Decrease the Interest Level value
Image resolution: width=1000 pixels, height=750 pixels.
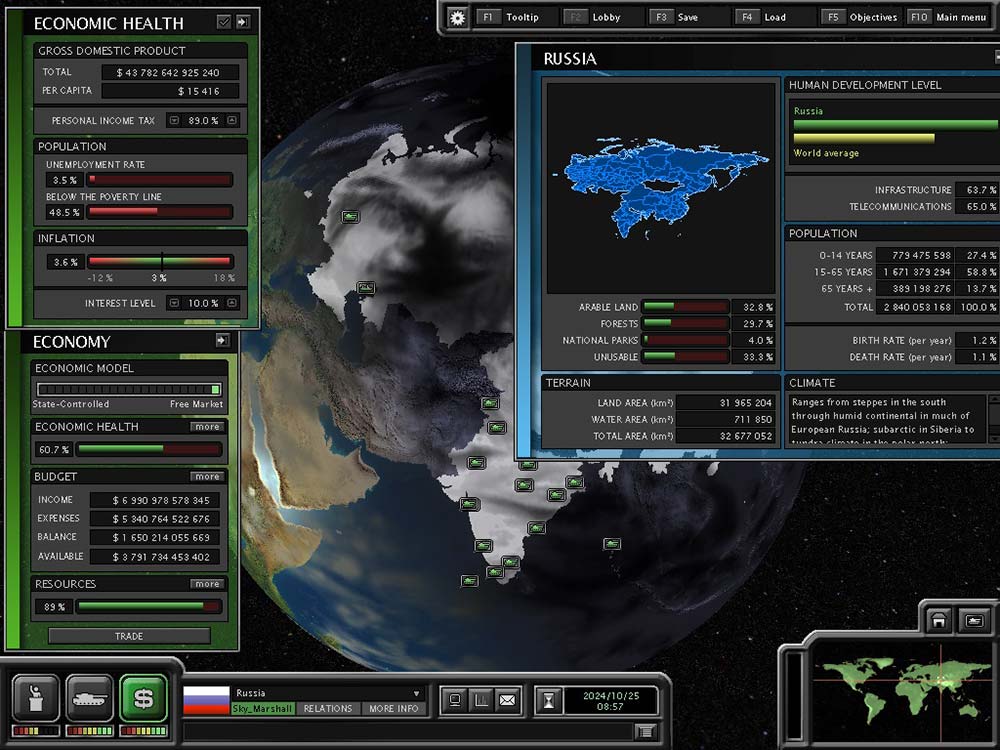pos(173,303)
